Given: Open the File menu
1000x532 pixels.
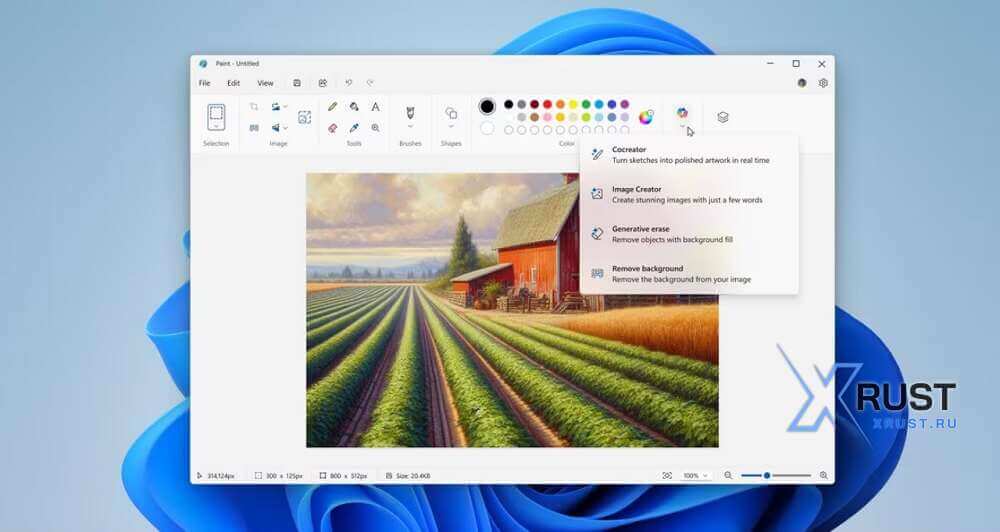Looking at the screenshot, I should 204,83.
